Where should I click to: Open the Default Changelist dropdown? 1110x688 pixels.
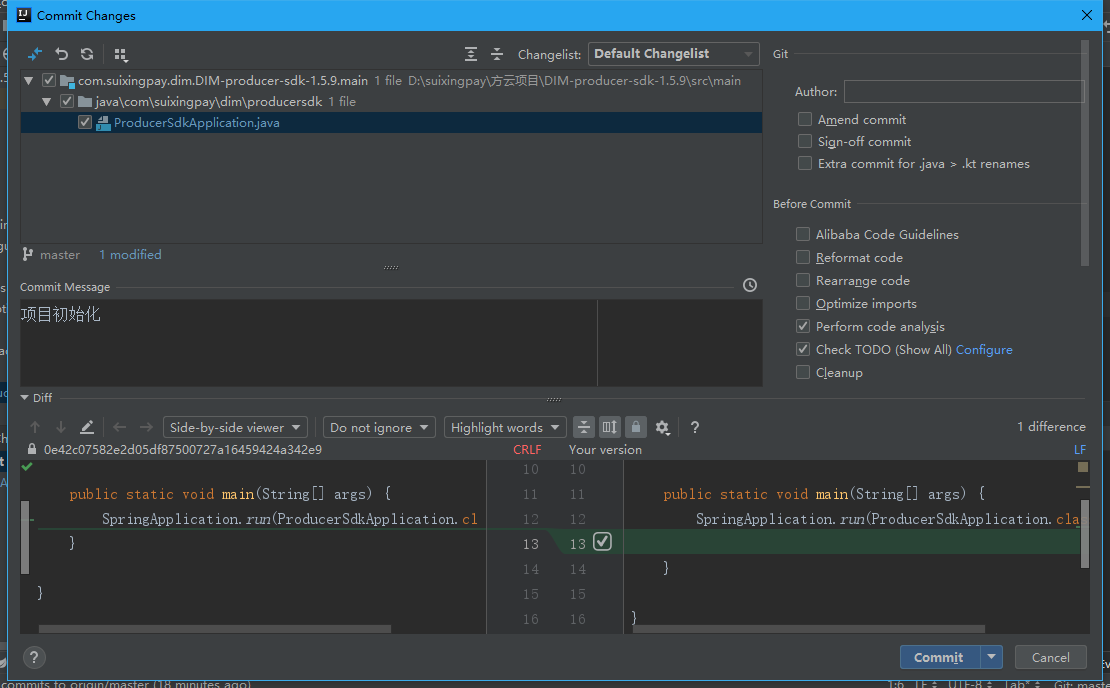click(x=674, y=54)
